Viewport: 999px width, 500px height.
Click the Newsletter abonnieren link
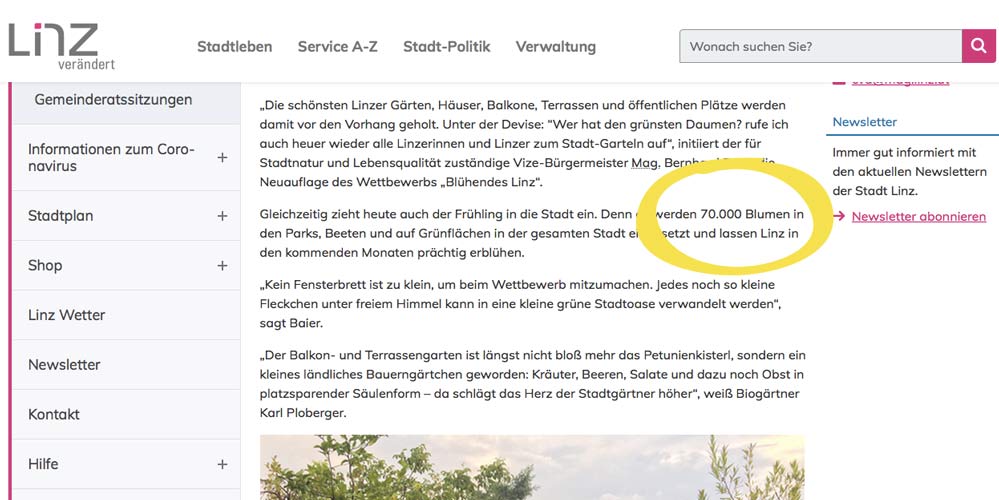point(919,217)
